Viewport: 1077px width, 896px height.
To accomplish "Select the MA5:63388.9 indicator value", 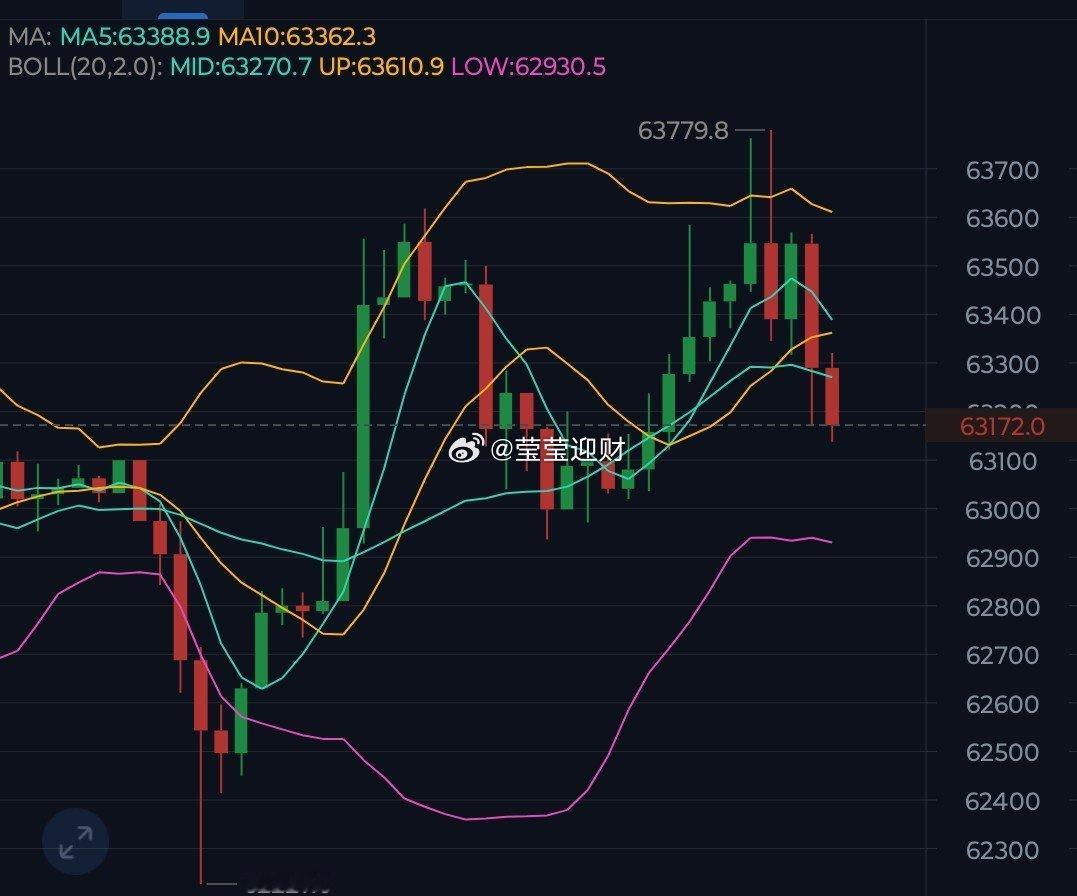I will (135, 36).
